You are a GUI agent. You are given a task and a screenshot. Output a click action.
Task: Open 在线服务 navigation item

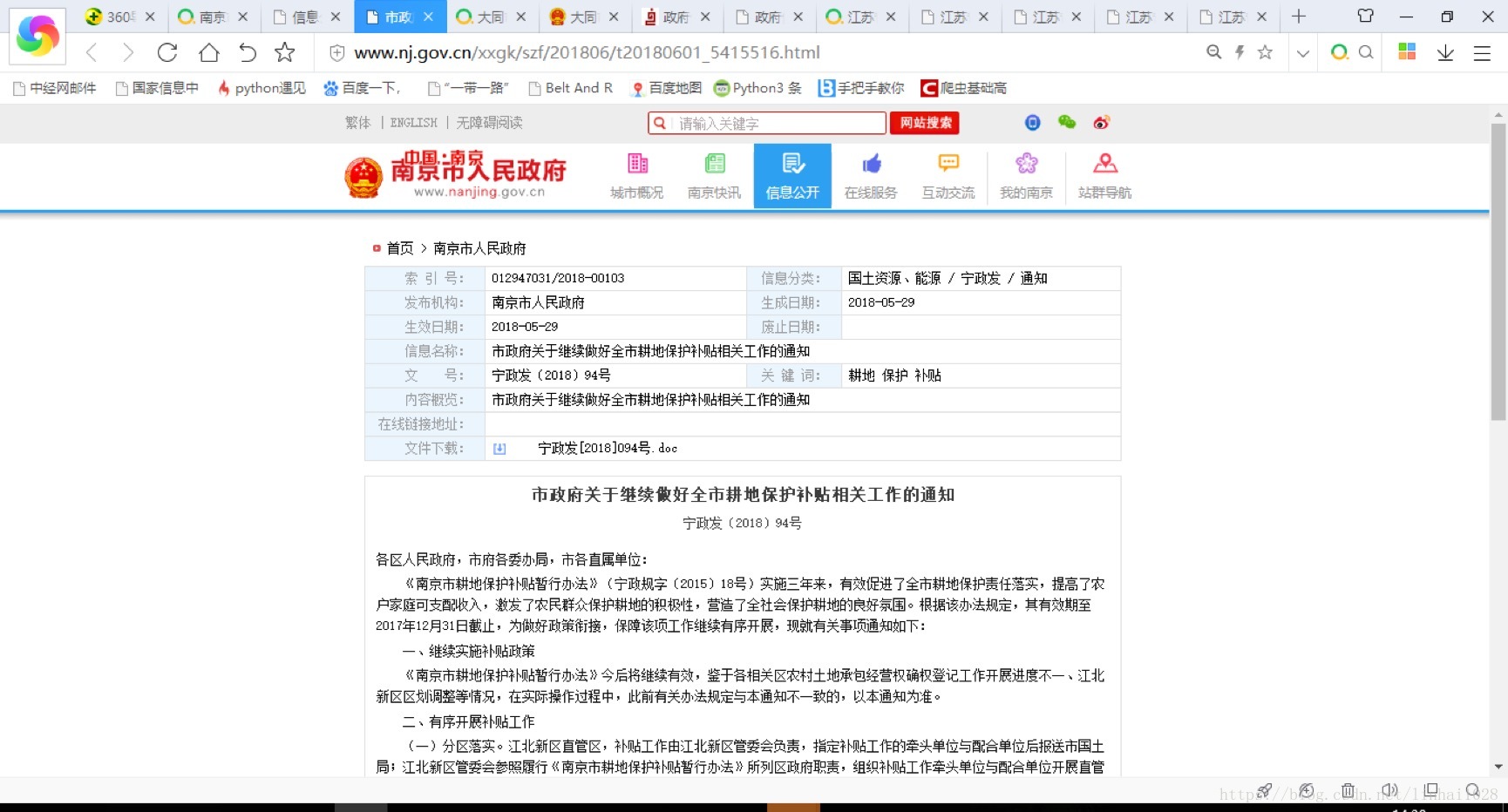tap(871, 177)
